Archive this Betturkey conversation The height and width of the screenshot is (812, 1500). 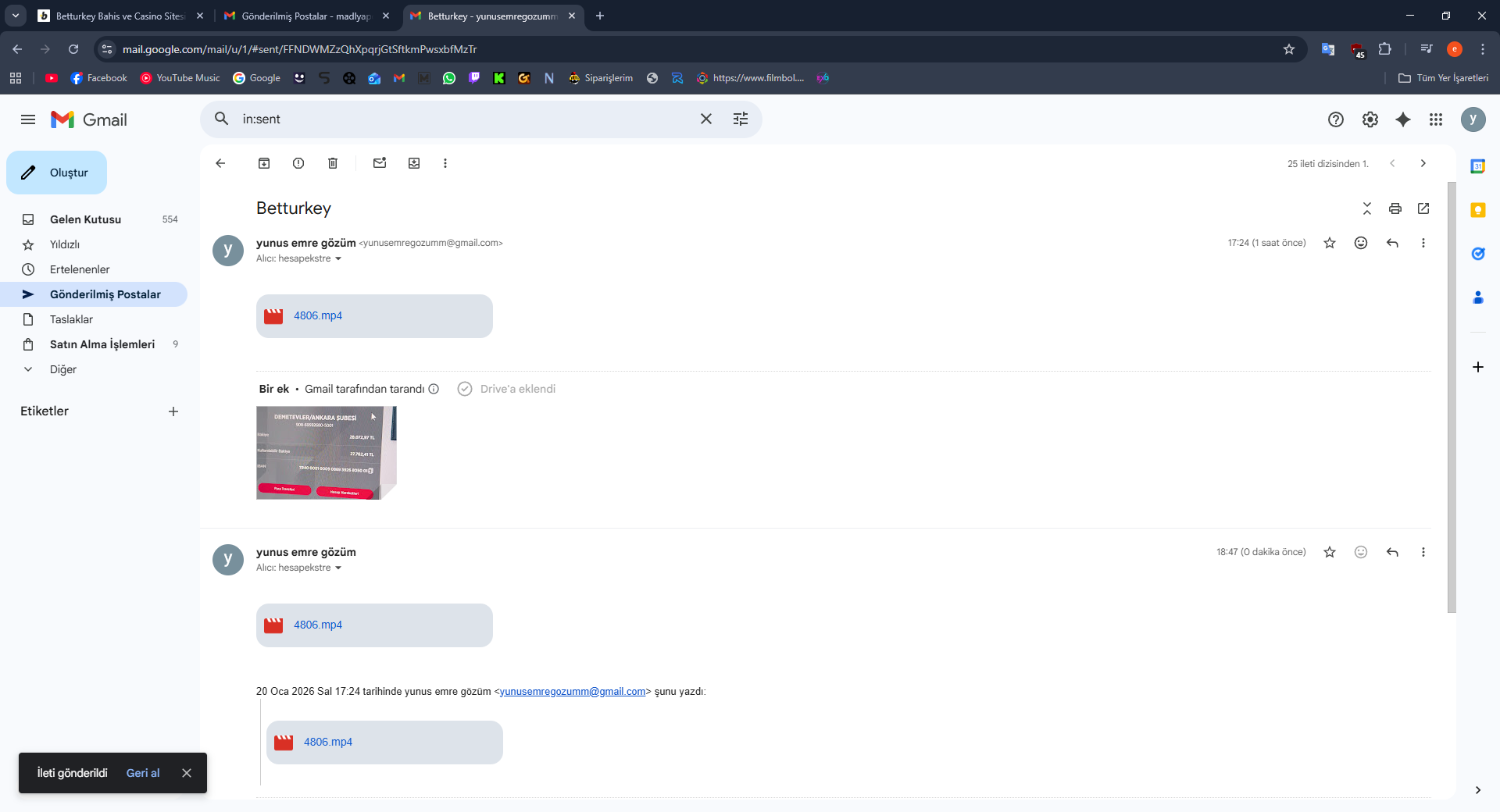[x=264, y=163]
